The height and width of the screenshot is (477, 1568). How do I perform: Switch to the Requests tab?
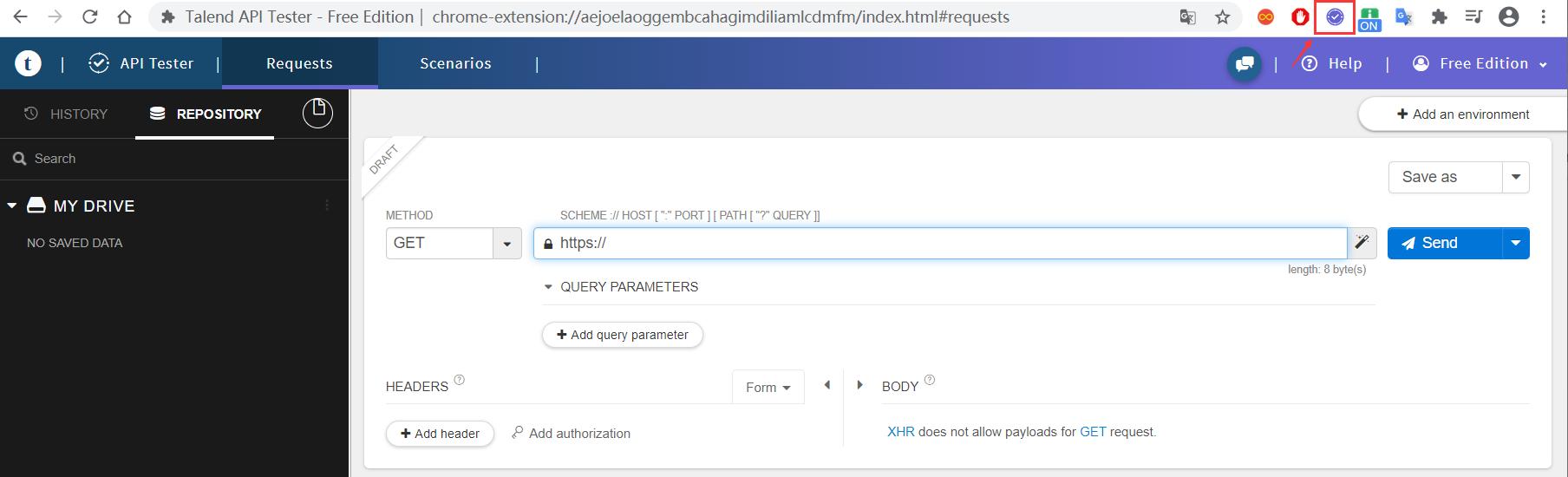click(299, 63)
